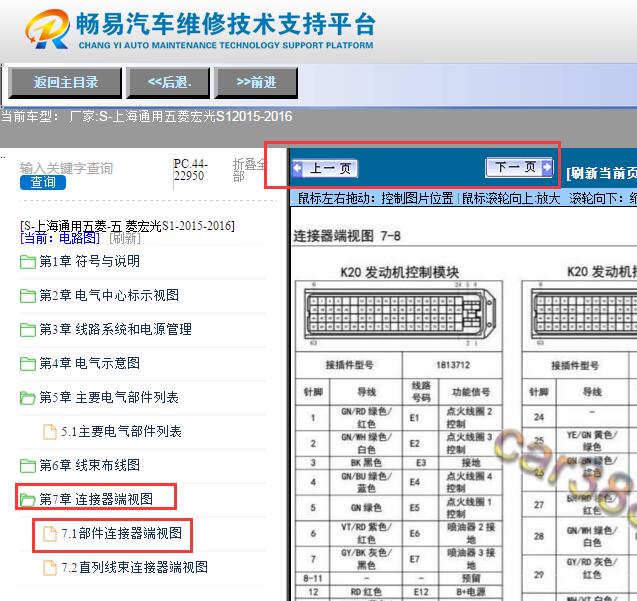The width and height of the screenshot is (637, 601).
Task: Click the 当前车型 vehicle model text
Action: [146, 117]
